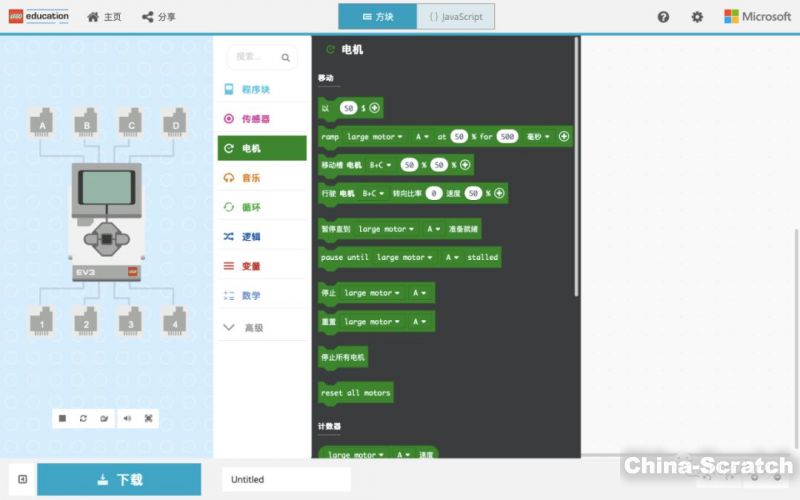This screenshot has height=500, width=800.
Task: Select the 传感器 sensors category
Action: (x=255, y=118)
